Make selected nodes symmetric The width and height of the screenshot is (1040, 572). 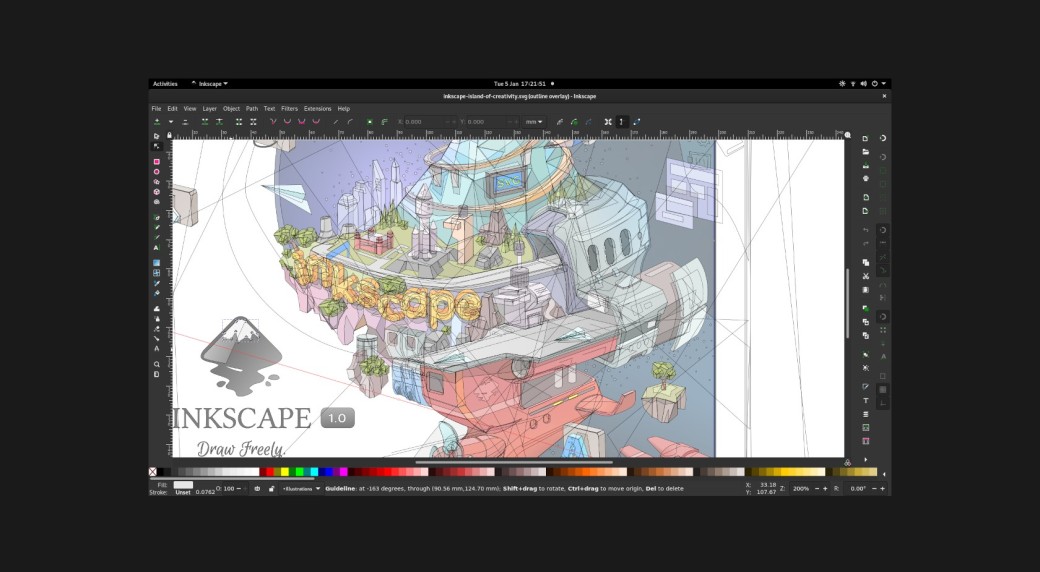[x=302, y=122]
